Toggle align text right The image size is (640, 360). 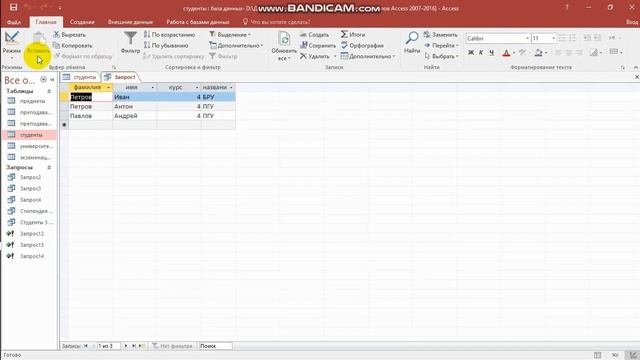pos(579,52)
